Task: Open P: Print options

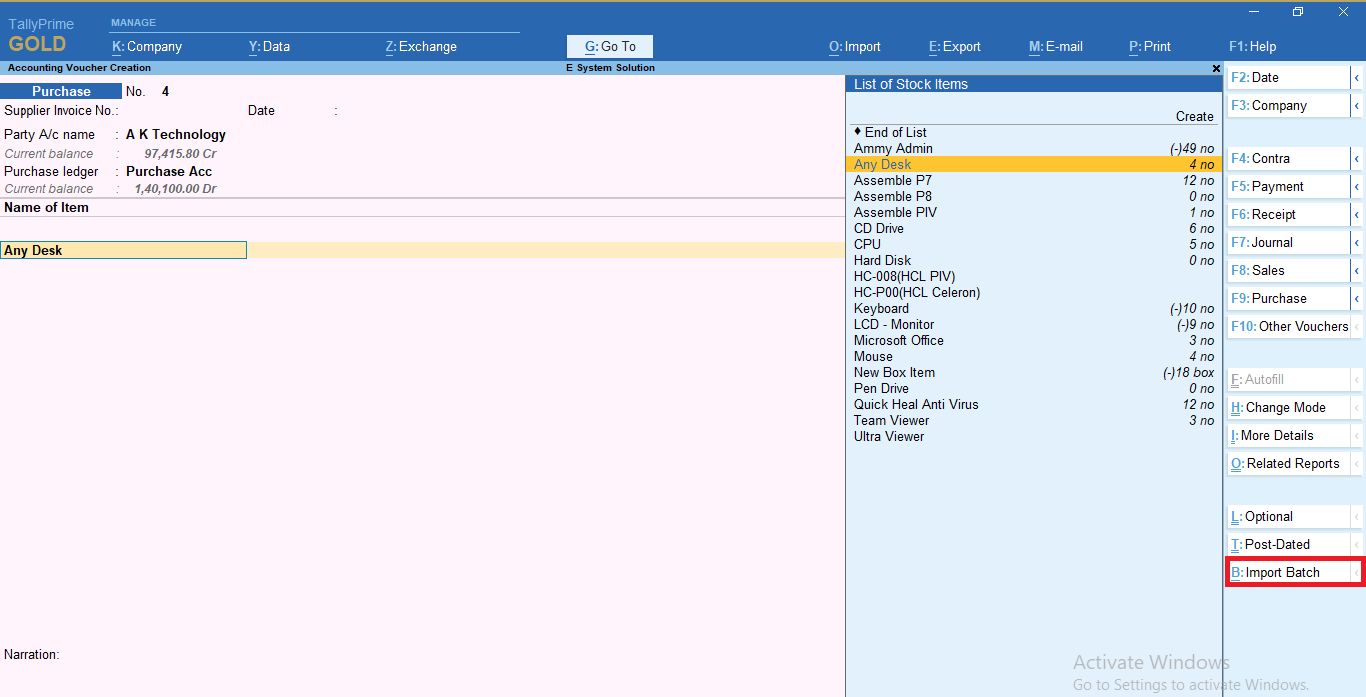Action: [1149, 46]
